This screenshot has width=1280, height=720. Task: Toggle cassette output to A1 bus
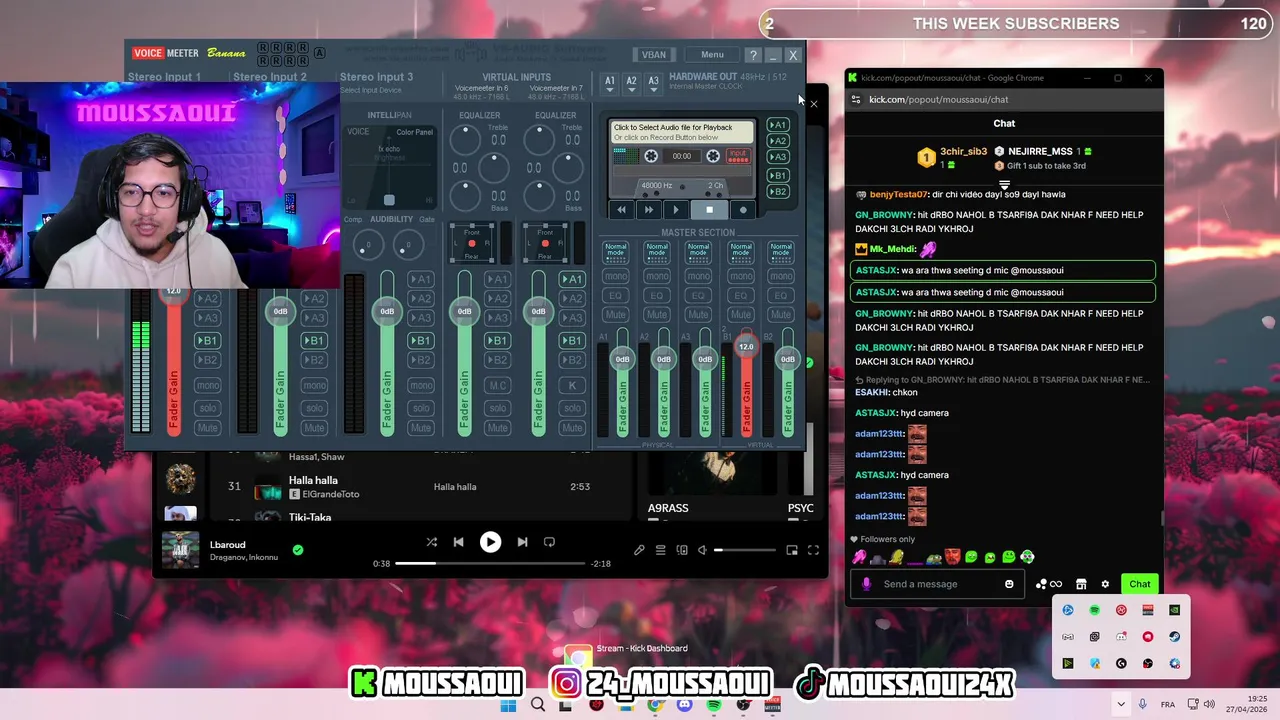[x=777, y=125]
